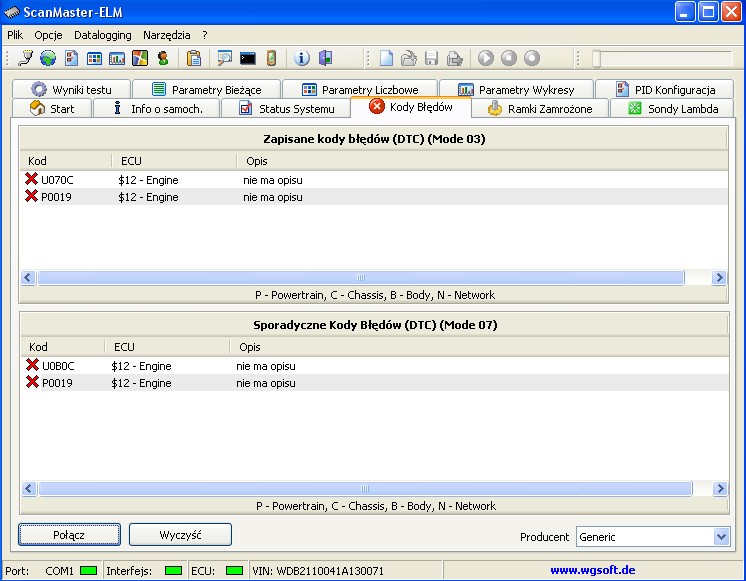The width and height of the screenshot is (746, 581).
Task: Click the new document toolbar icon
Action: click(385, 58)
